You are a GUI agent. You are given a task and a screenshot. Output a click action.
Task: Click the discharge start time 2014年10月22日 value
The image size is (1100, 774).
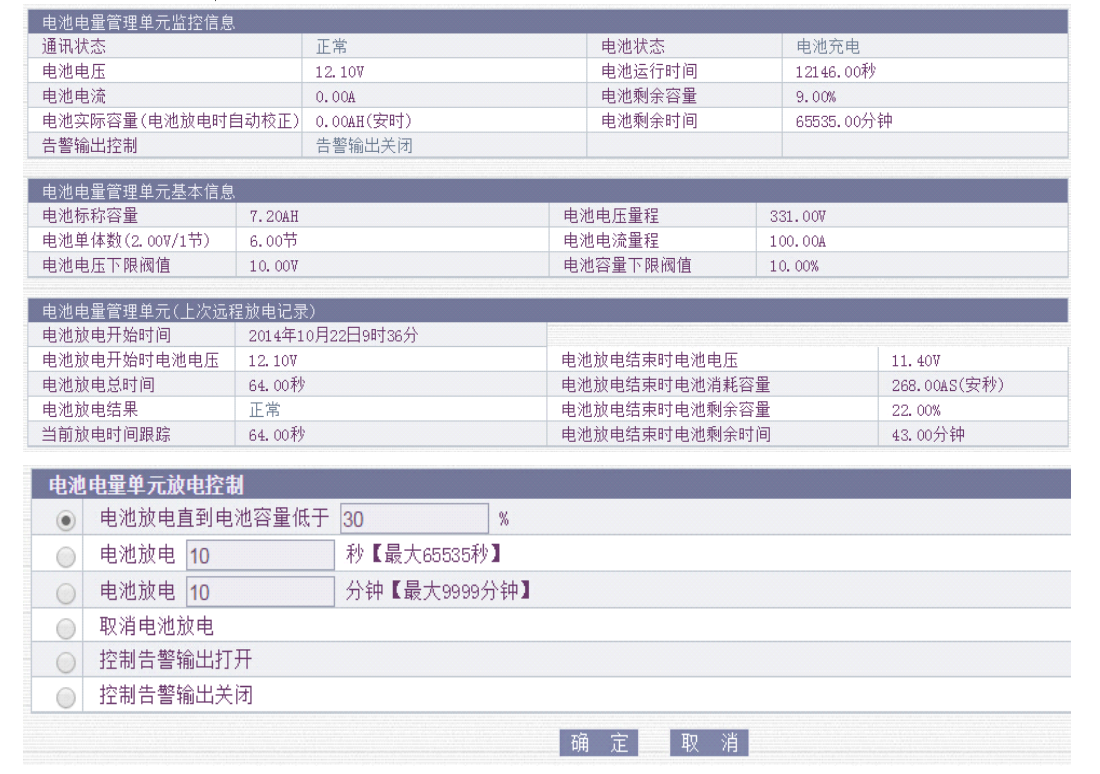click(333, 336)
